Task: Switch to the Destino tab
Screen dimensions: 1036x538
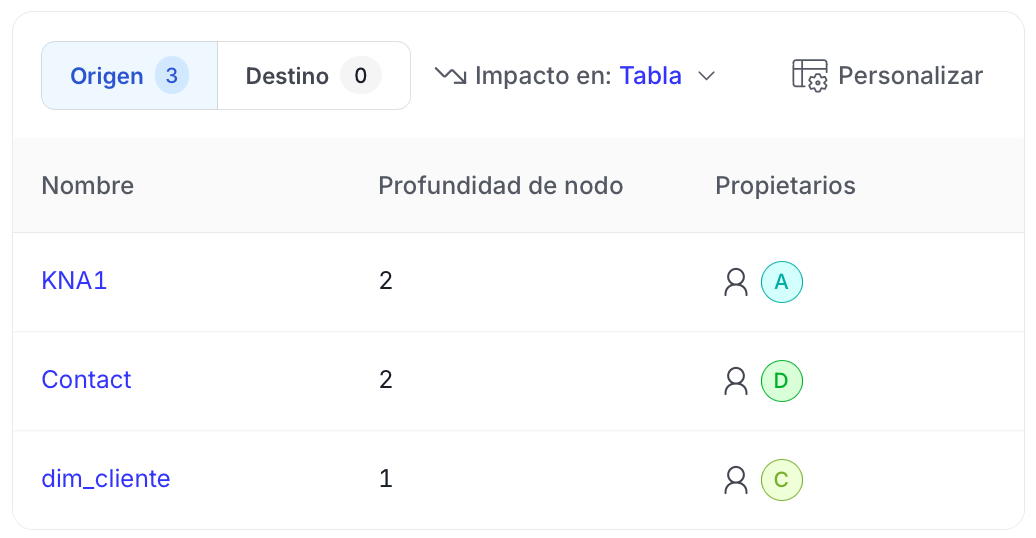Action: 287,76
